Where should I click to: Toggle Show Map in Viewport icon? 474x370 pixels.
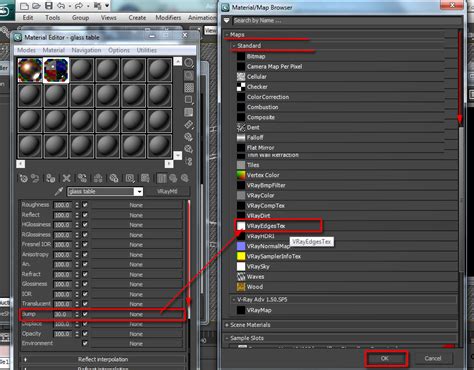point(145,178)
